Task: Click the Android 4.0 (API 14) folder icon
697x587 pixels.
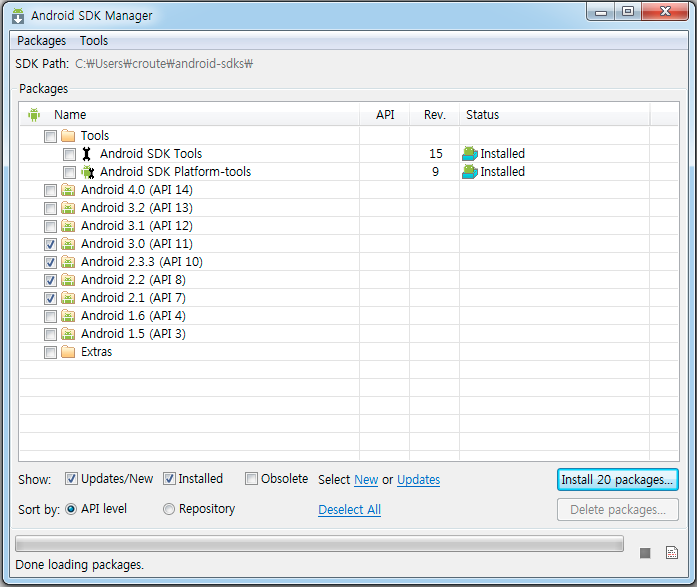Action: pos(68,190)
